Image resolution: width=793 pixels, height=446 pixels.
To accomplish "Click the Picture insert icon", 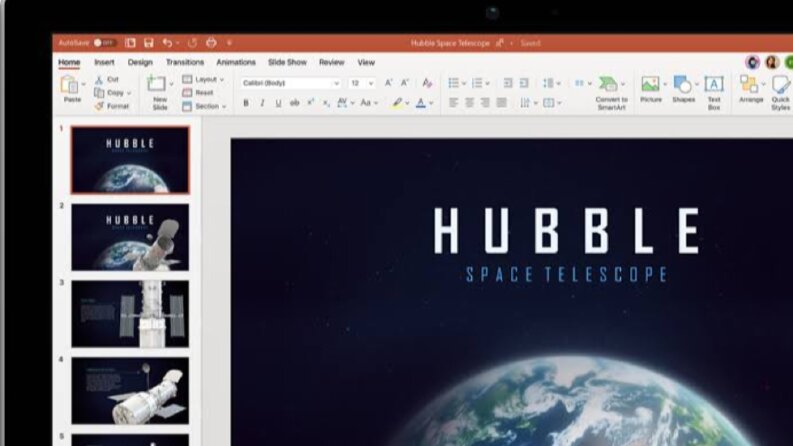I will click(650, 84).
